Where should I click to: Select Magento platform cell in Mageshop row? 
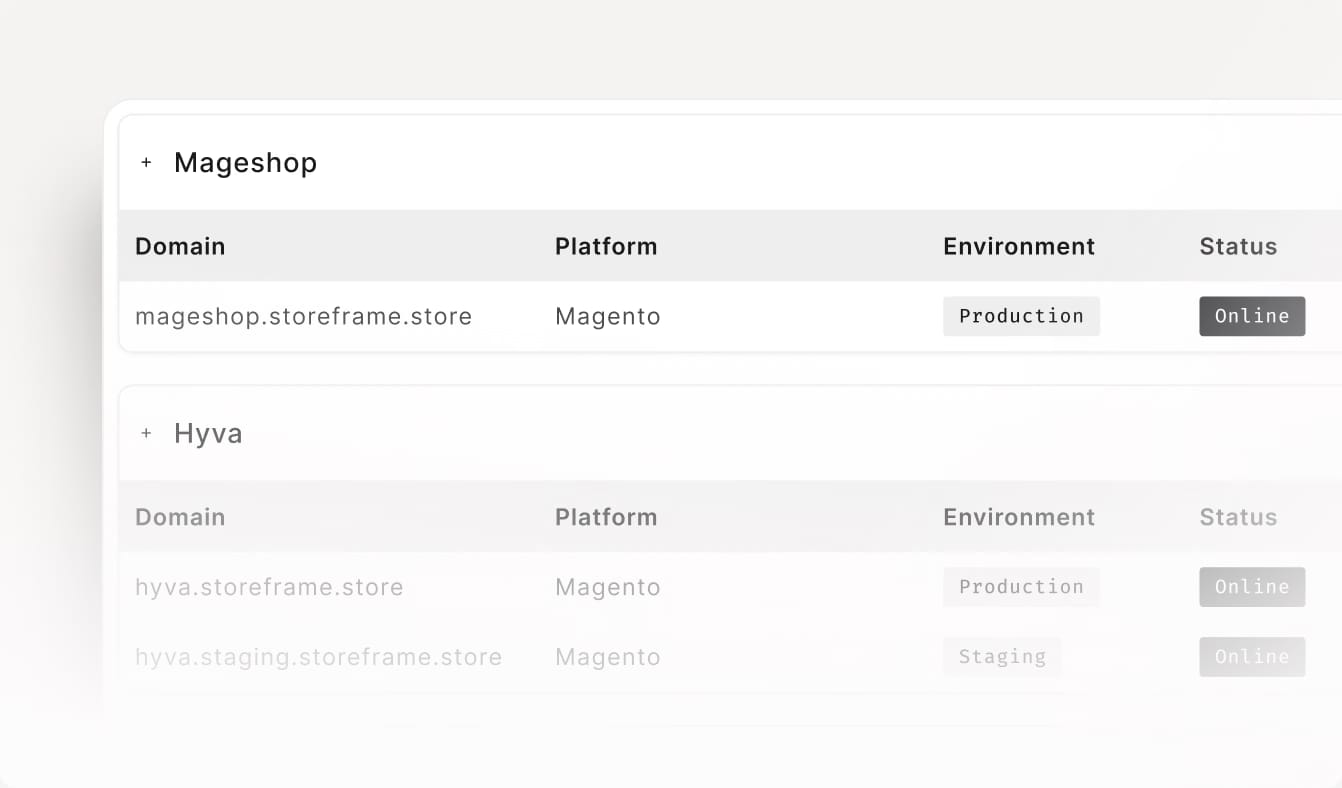608,317
